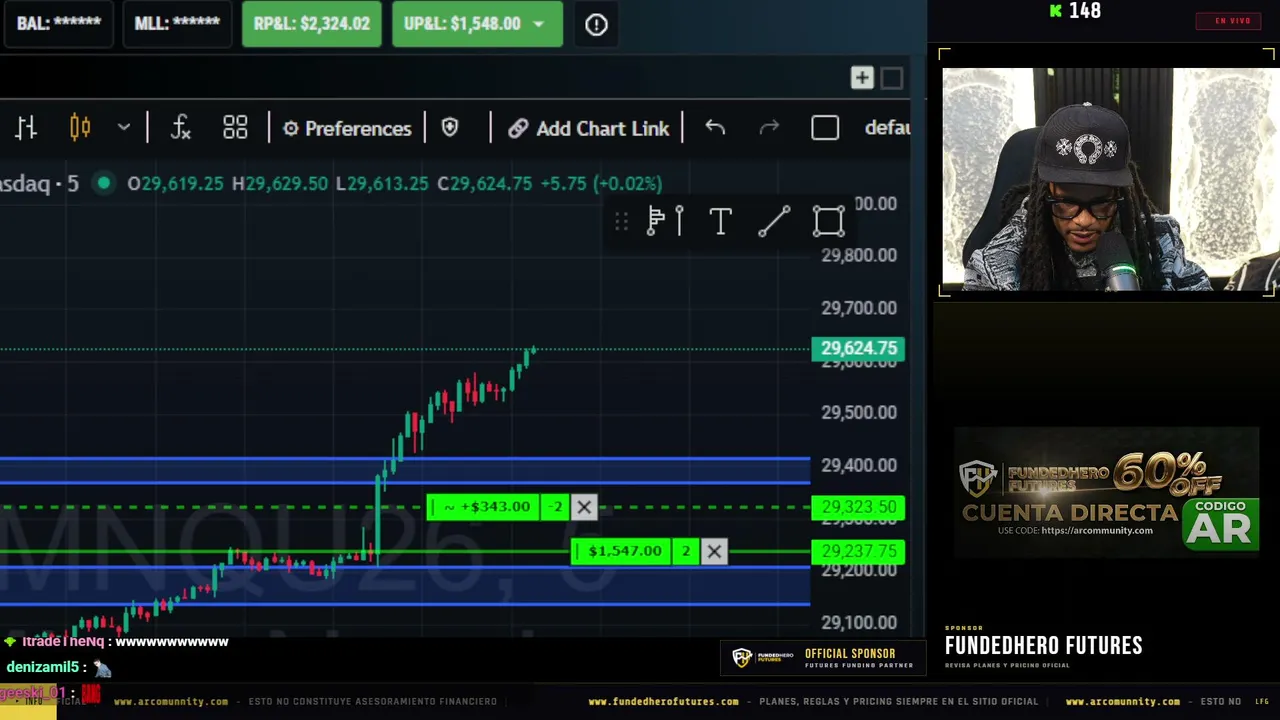
Task: Click the C29,624.75 close value
Action: click(x=484, y=184)
